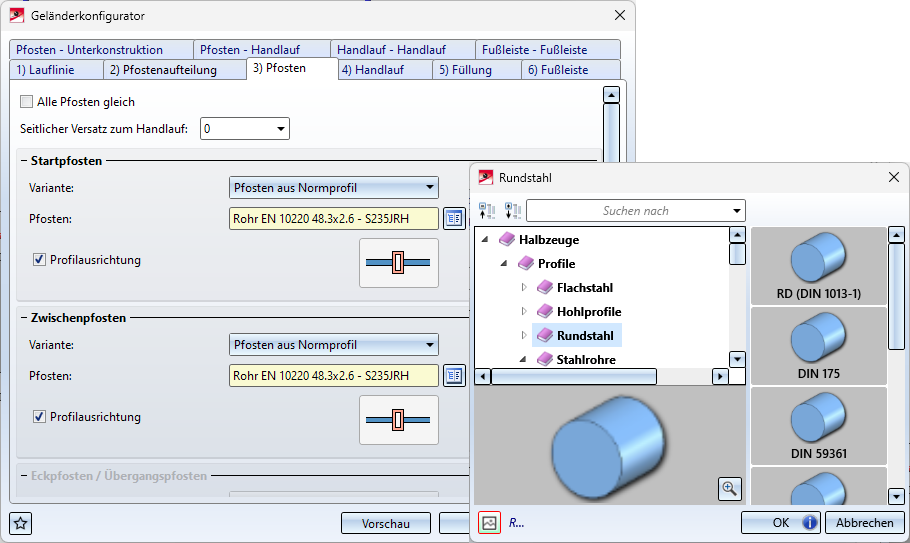Click the info icon on OK button
Screen dimensions: 910x543
[x=810, y=523]
